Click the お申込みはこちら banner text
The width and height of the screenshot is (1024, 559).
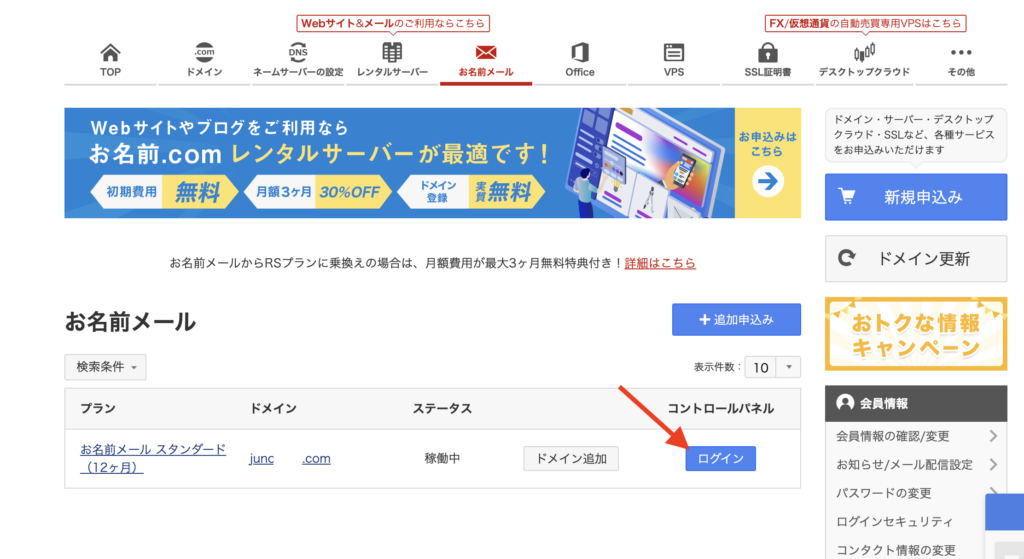point(767,144)
